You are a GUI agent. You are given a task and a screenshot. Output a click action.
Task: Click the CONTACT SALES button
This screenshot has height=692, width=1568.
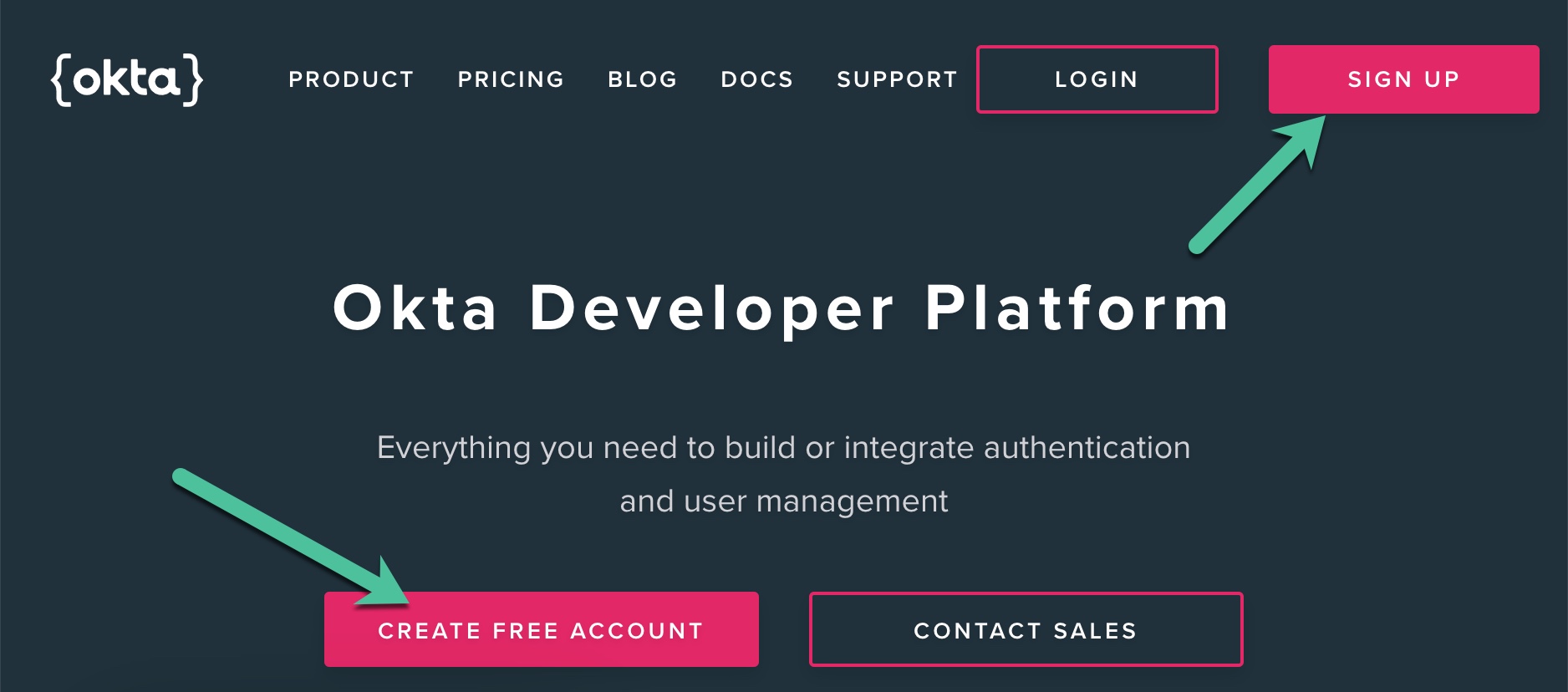point(1026,630)
